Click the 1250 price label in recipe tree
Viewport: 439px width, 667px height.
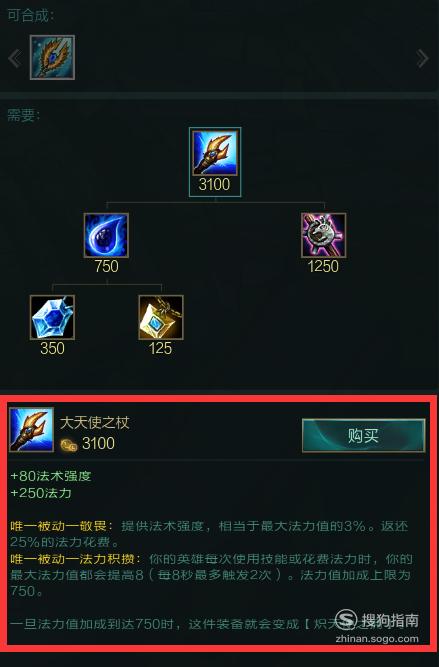[323, 266]
